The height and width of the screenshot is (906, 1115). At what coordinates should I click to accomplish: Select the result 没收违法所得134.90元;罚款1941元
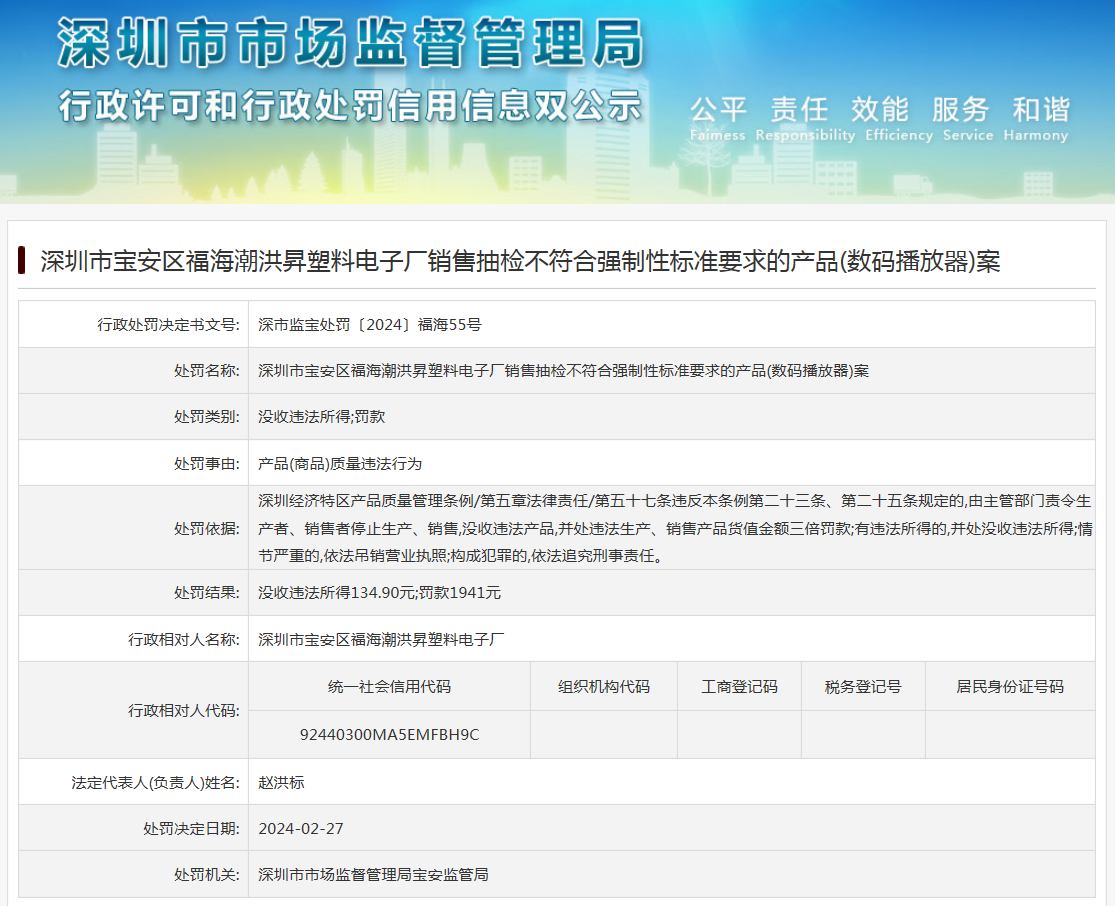click(380, 592)
